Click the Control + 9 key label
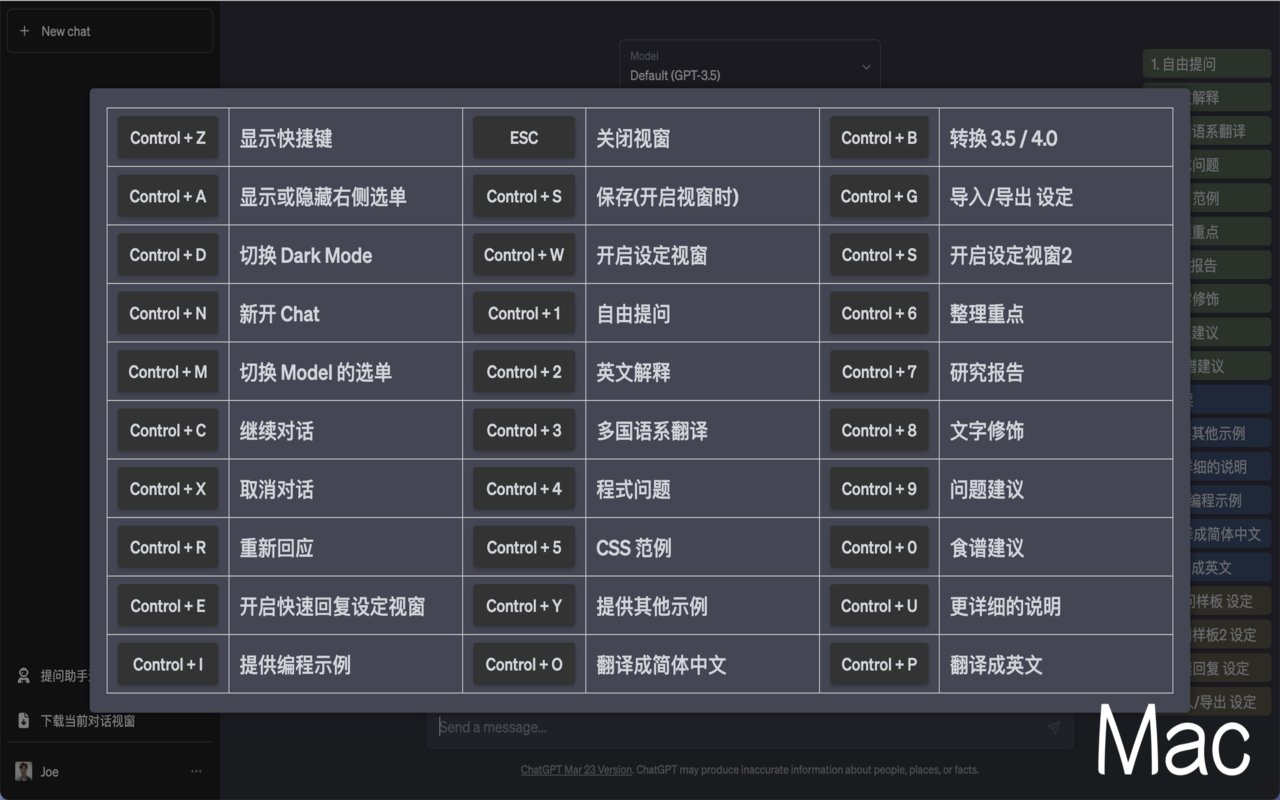Viewport: 1280px width, 800px height. (x=879, y=489)
